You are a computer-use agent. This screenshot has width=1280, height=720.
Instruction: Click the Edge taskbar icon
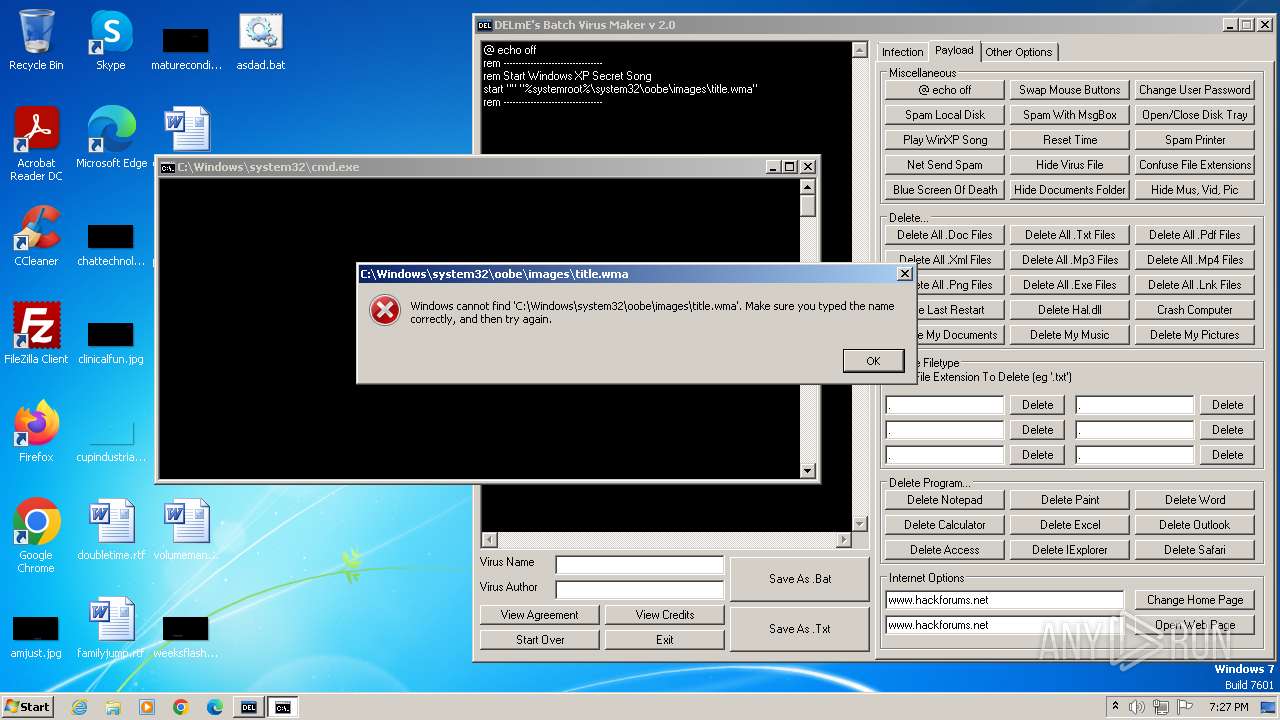pos(215,707)
